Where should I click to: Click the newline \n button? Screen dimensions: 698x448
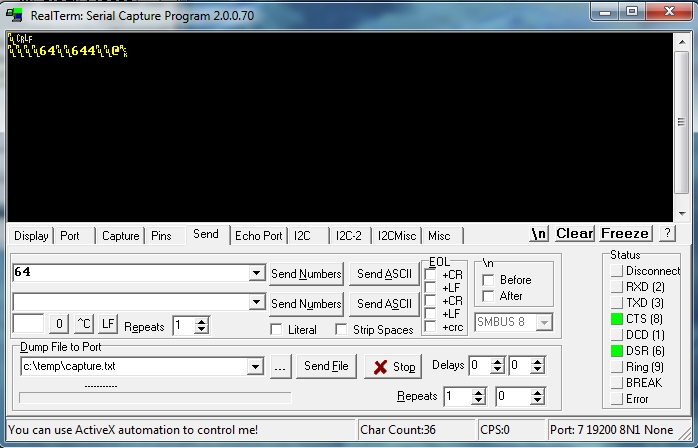tap(539, 234)
